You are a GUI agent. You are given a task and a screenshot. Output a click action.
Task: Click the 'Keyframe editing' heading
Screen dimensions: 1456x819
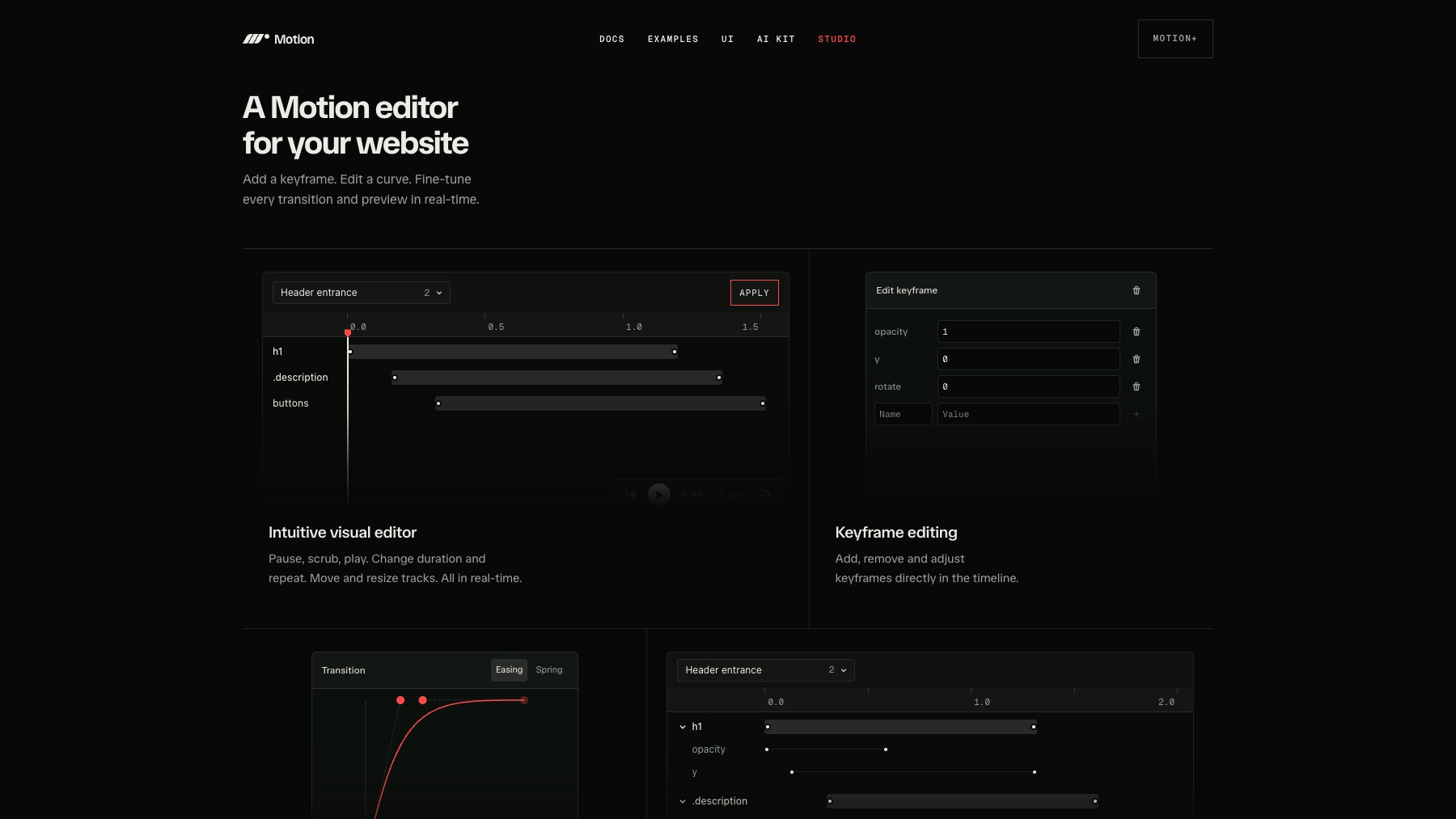pyautogui.click(x=896, y=532)
